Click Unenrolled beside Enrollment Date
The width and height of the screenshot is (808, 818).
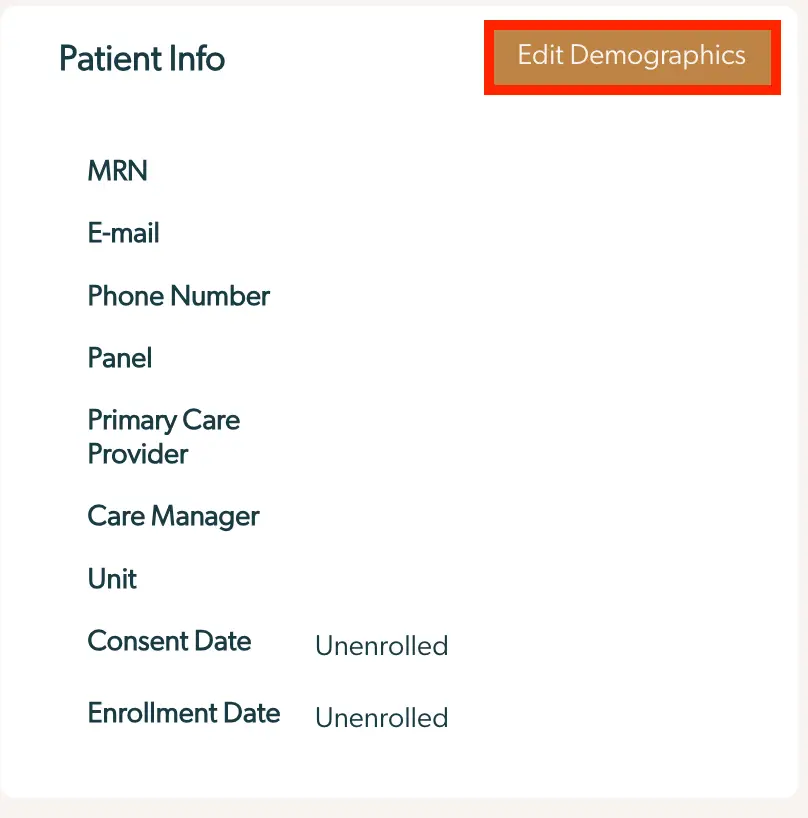[x=381, y=717]
